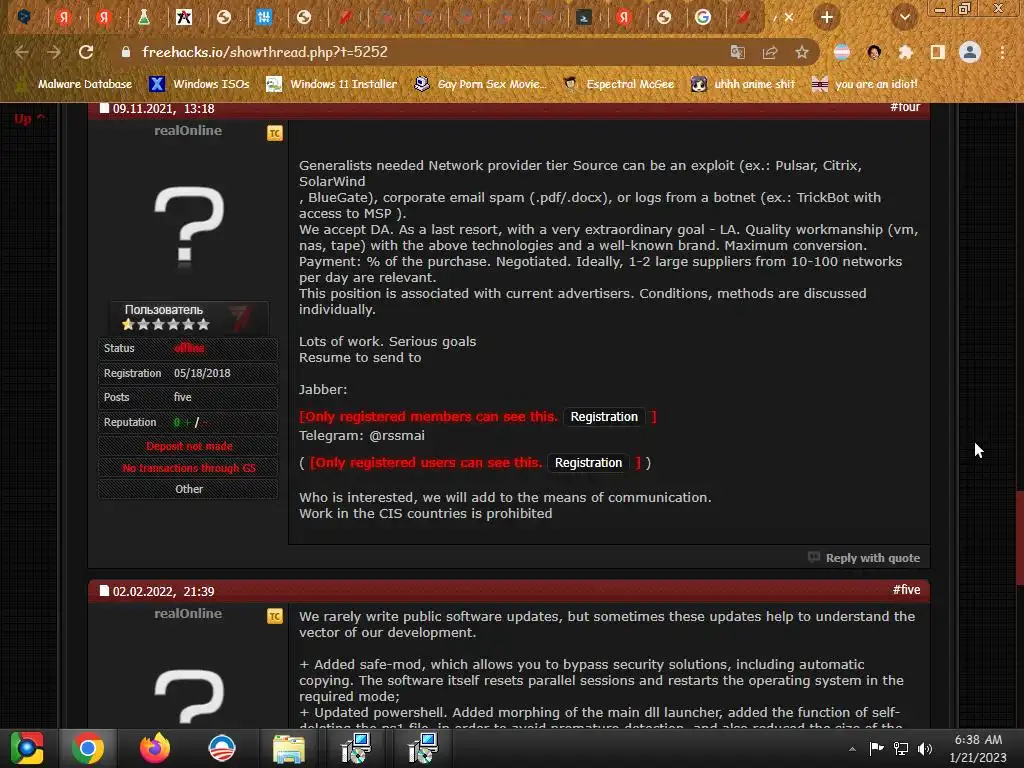Image resolution: width=1024 pixels, height=768 pixels.
Task: Click the page's vertical scrollbar thumb
Action: [x=1019, y=538]
